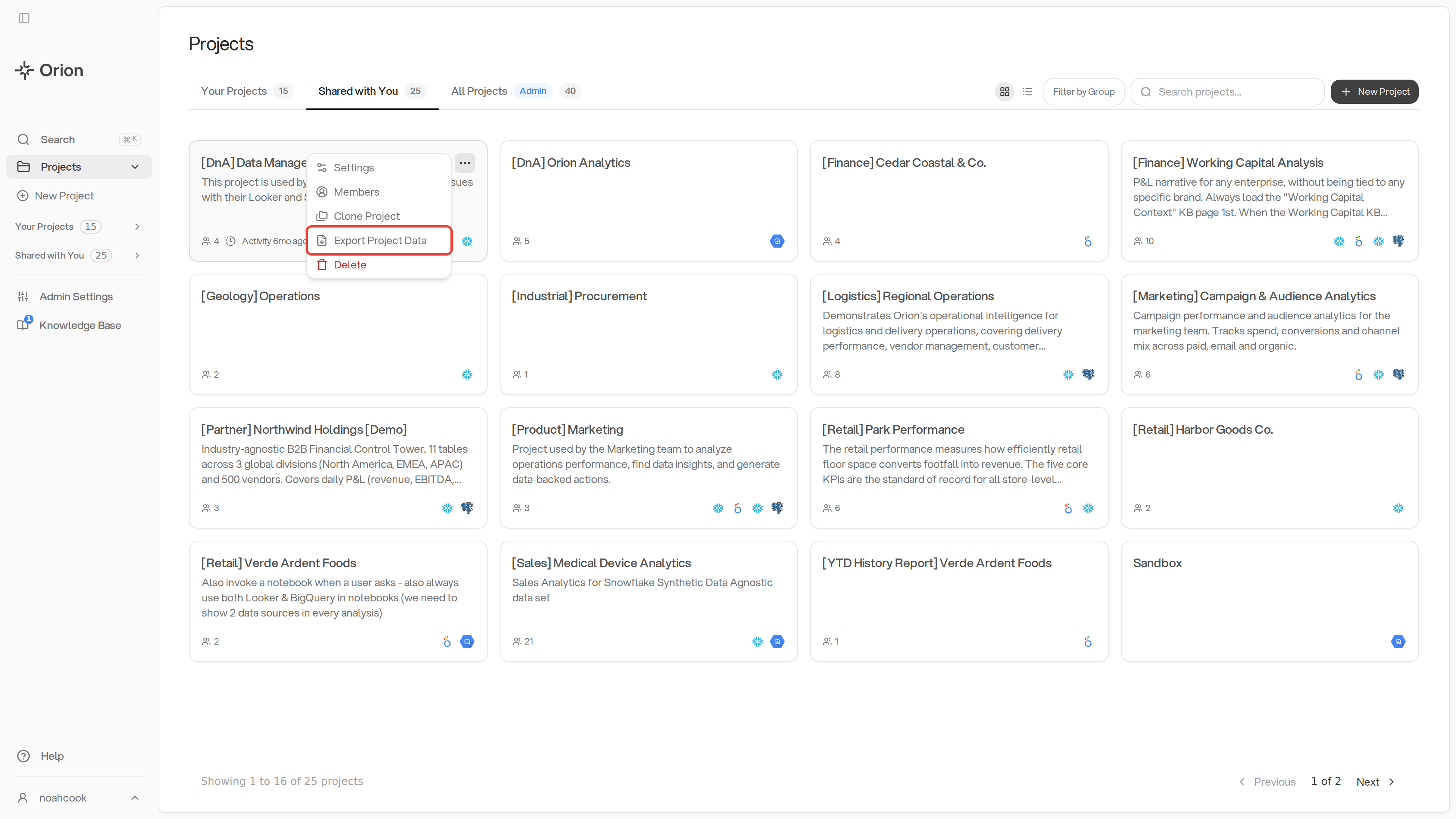
Task: Click BigQuery icon on Sandbox card
Action: pyautogui.click(x=1398, y=642)
